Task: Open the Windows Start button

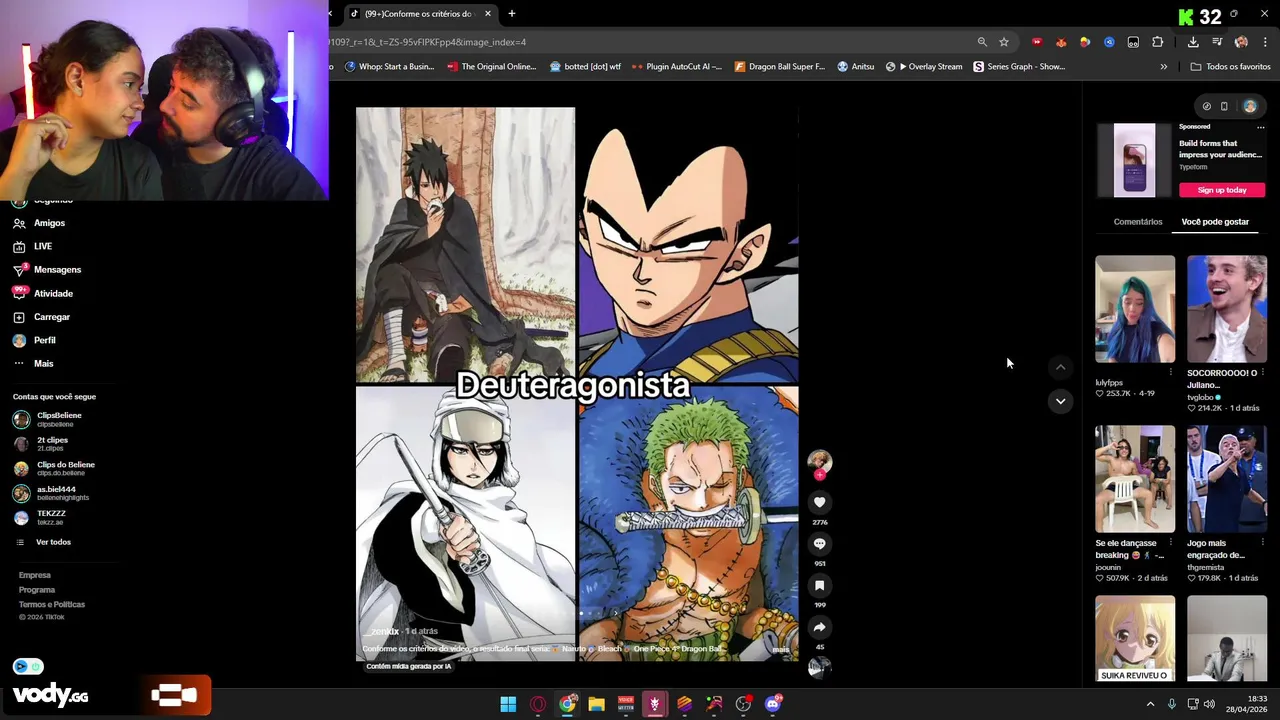Action: 508,704
